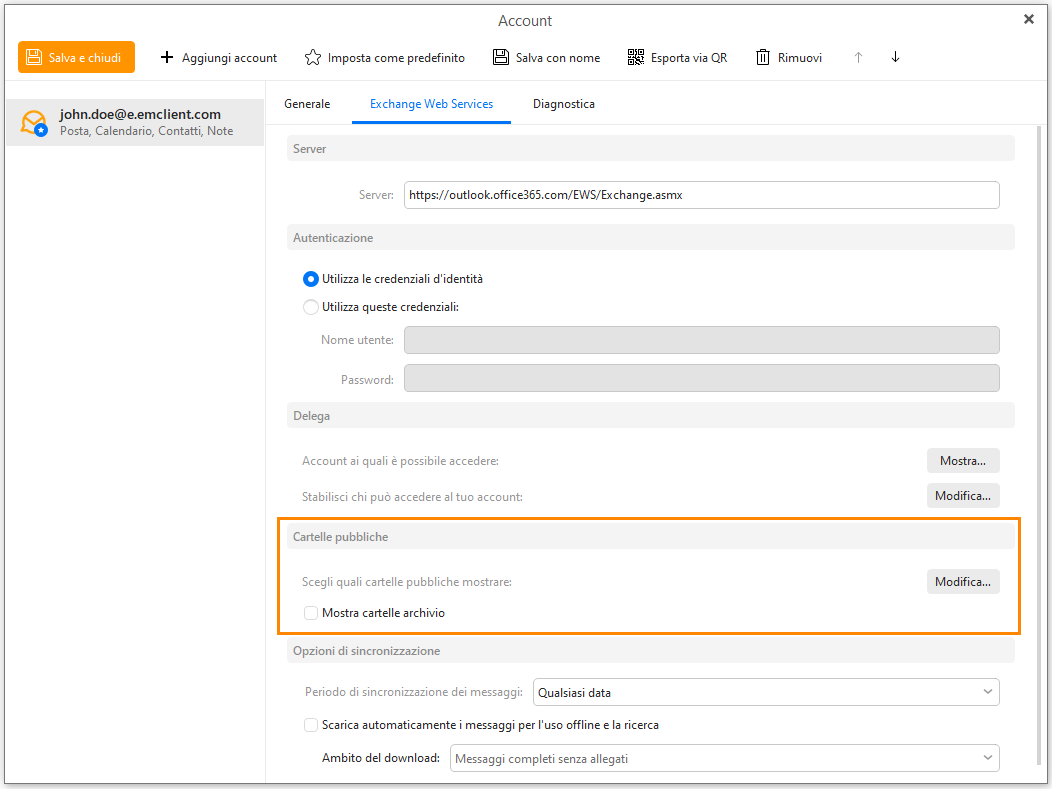Switch to the Generale tab
This screenshot has width=1052, height=789.
click(307, 104)
